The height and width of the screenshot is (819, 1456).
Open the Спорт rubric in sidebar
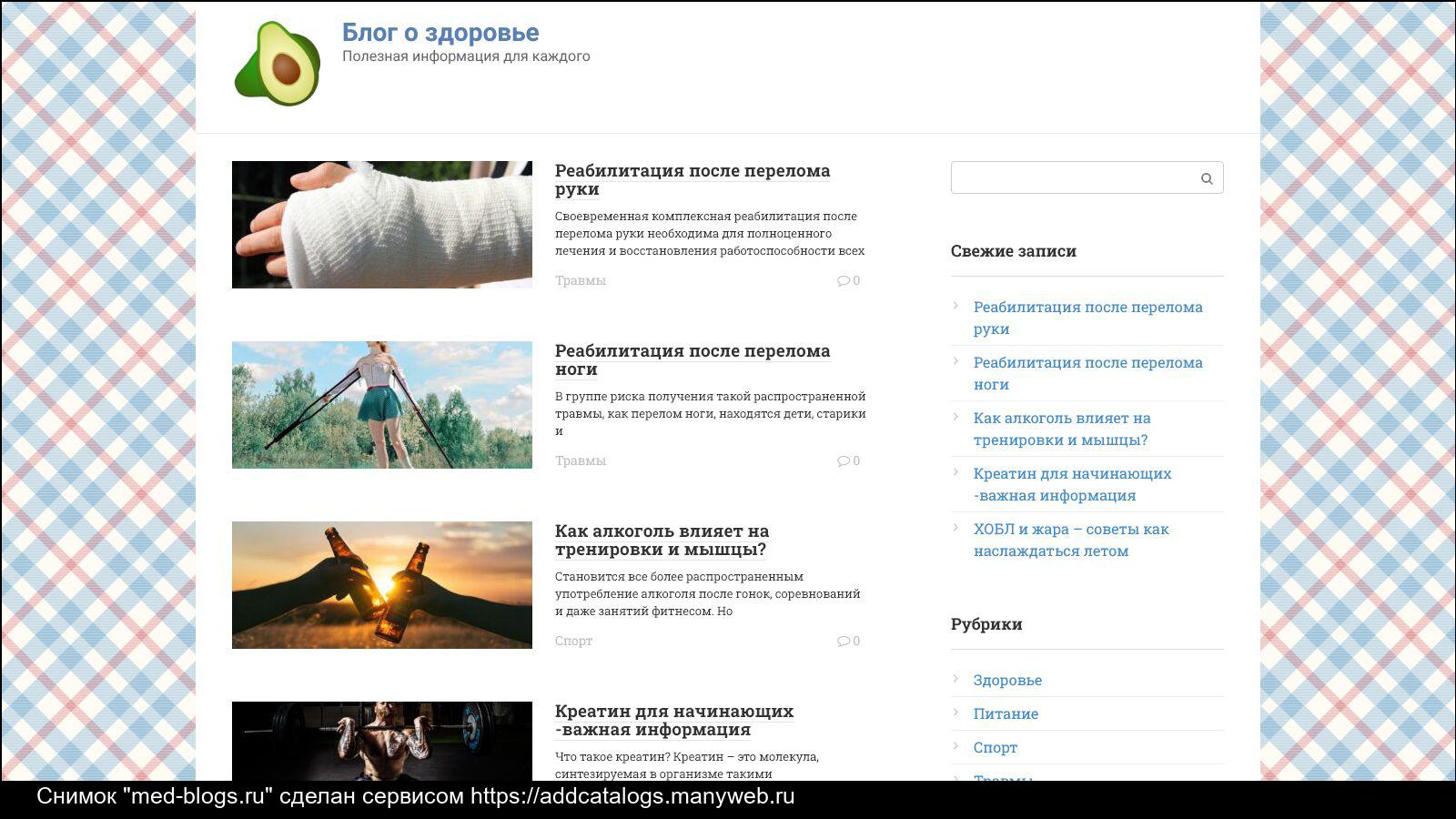point(996,747)
